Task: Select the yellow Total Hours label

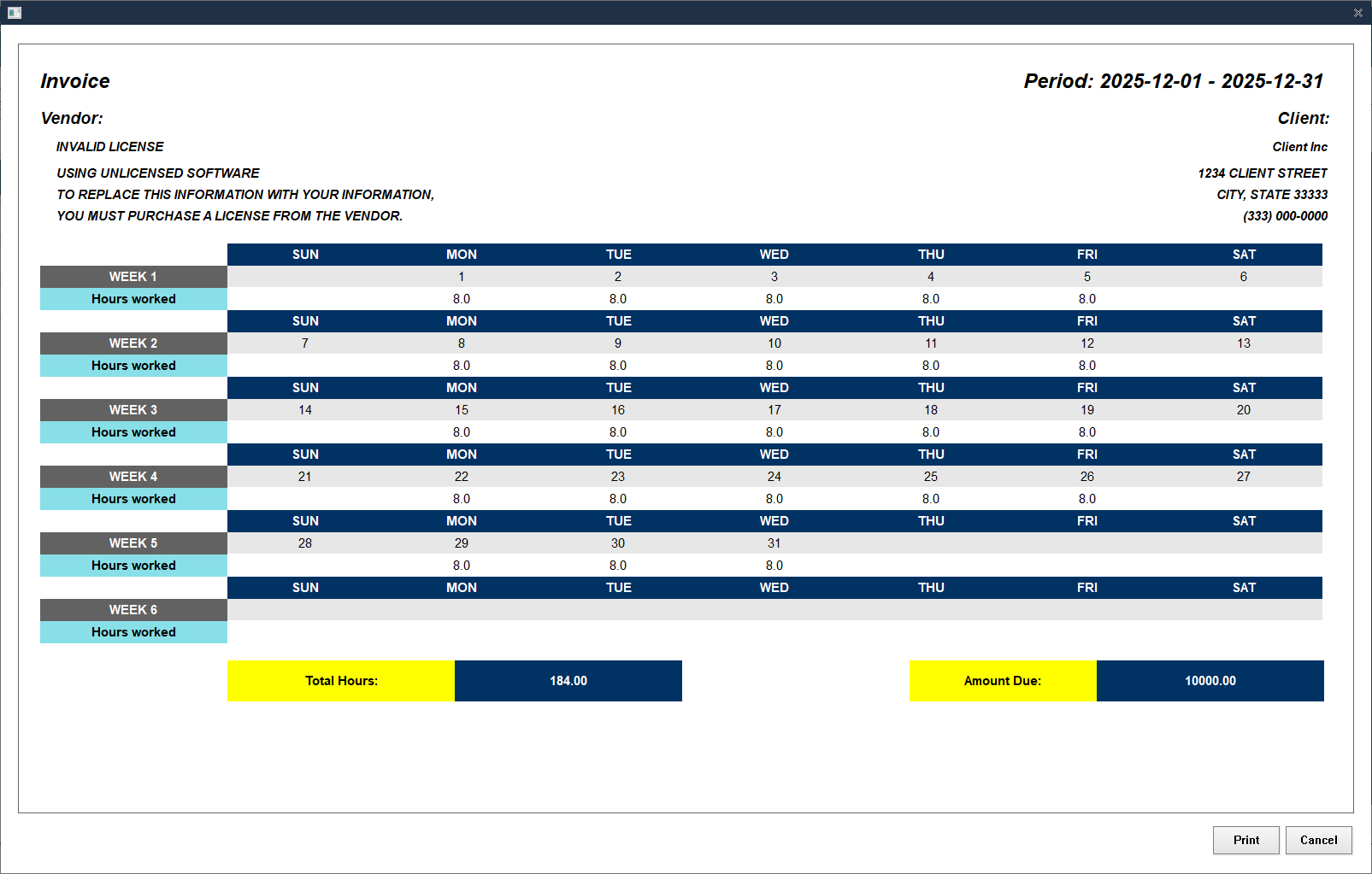Action: tap(340, 681)
